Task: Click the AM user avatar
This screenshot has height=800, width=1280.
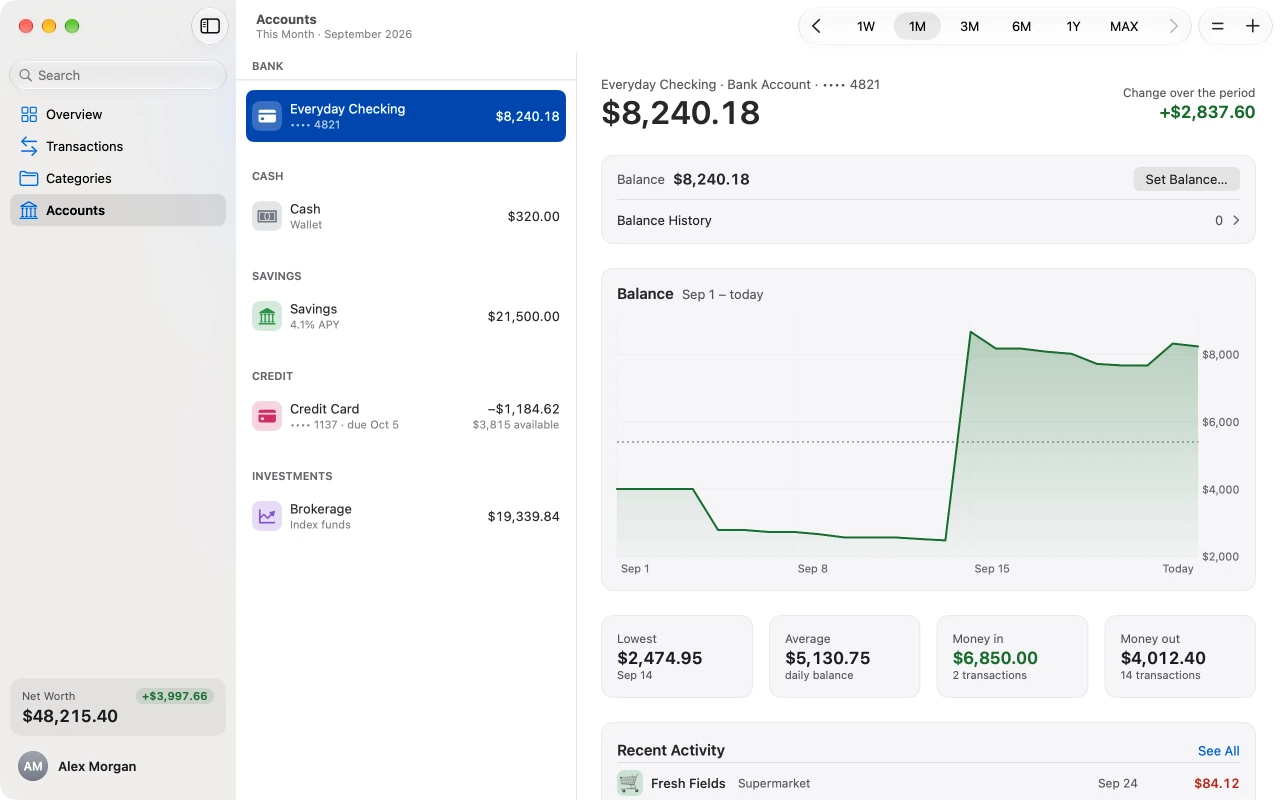Action: pyautogui.click(x=33, y=766)
